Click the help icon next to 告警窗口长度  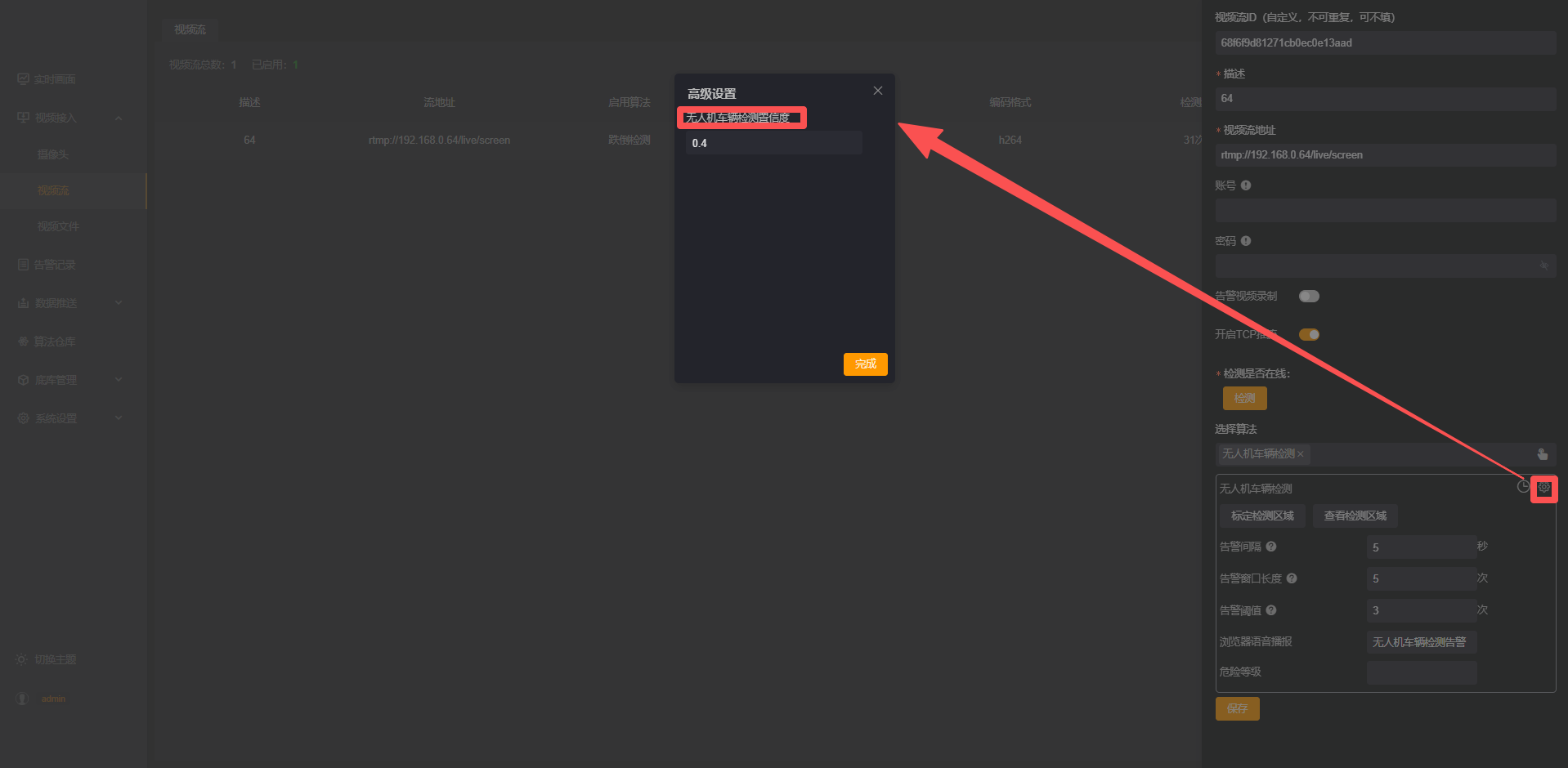[x=1292, y=578]
